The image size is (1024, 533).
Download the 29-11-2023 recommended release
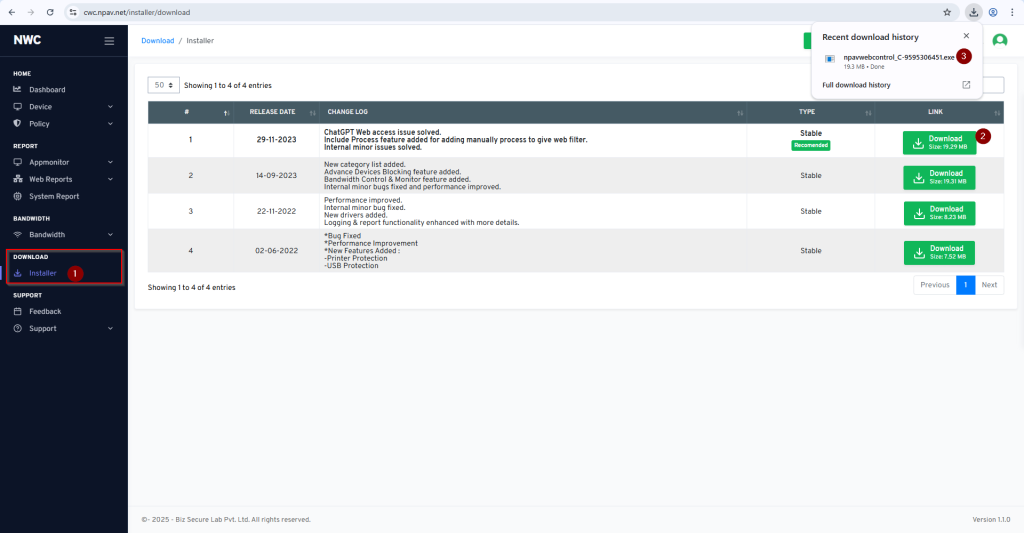[938, 142]
